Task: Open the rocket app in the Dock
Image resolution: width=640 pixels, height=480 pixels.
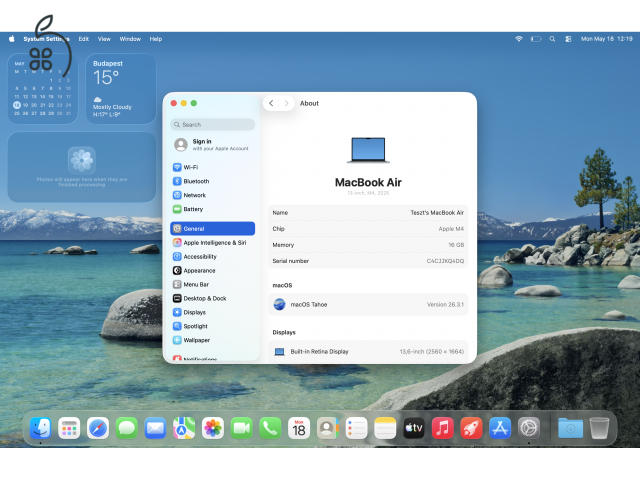Action: (471, 428)
